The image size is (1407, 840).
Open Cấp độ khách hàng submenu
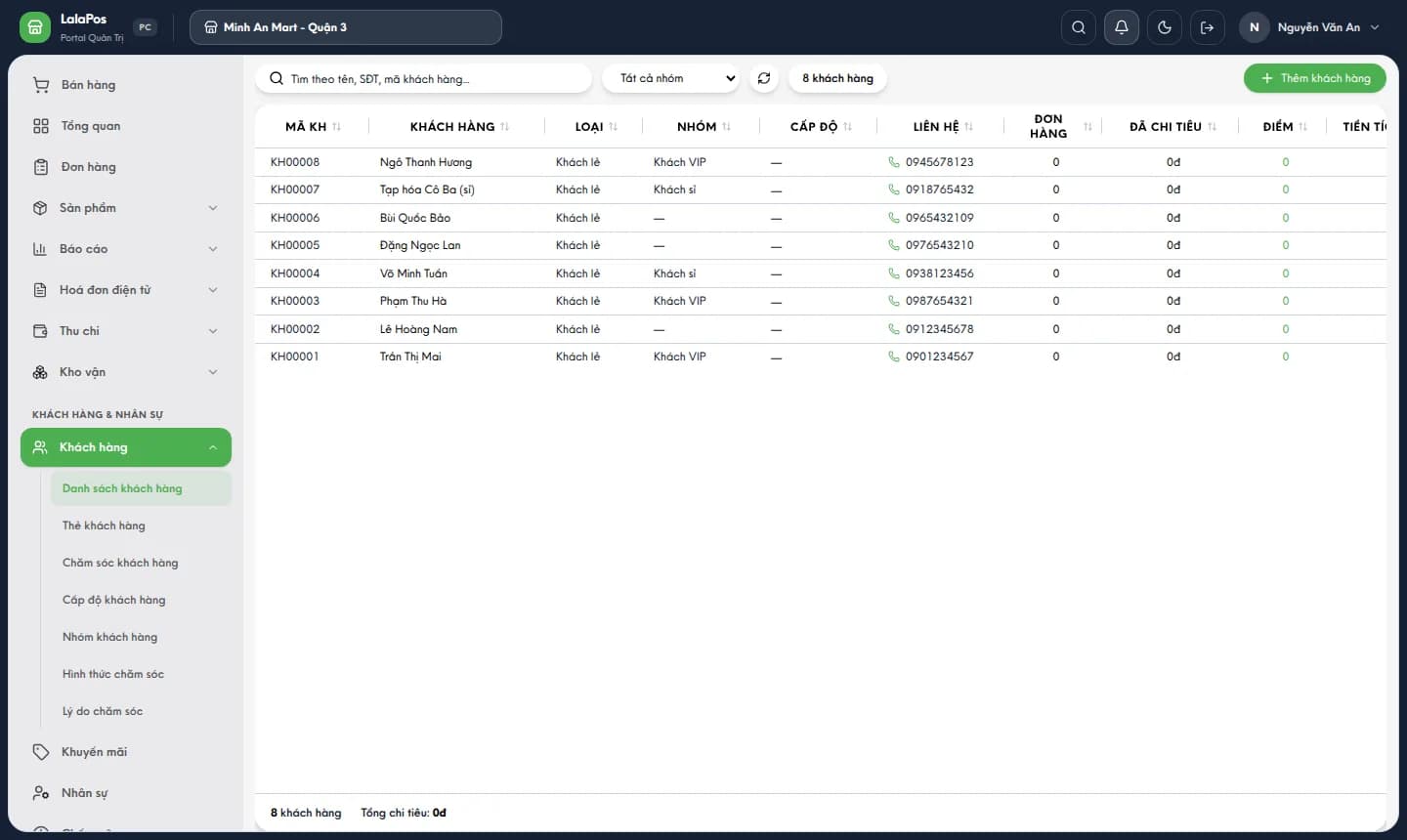pyautogui.click(x=141, y=600)
